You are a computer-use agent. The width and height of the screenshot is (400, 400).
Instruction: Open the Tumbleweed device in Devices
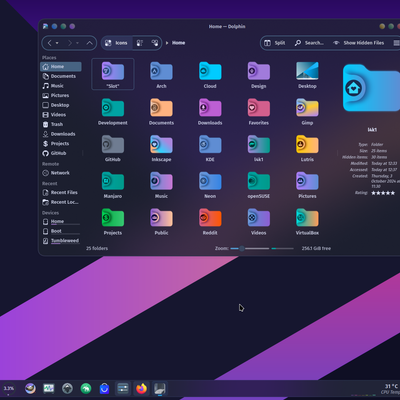point(61,241)
